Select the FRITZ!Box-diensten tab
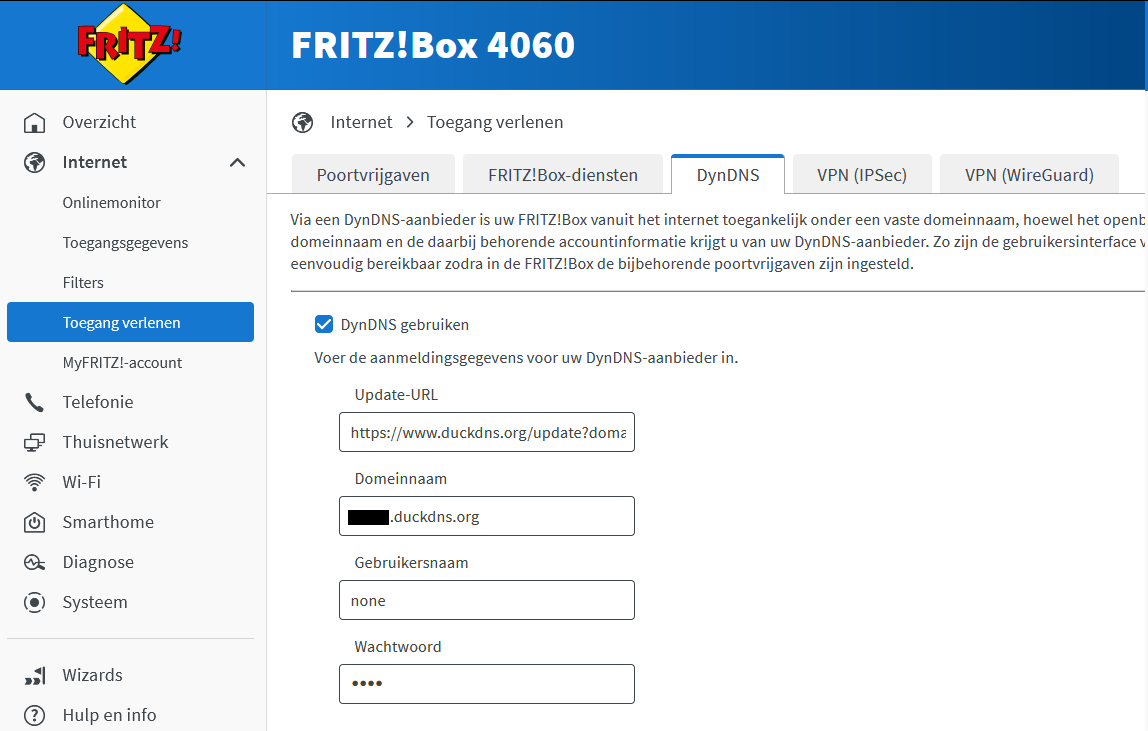The image size is (1148, 731). tap(562, 175)
